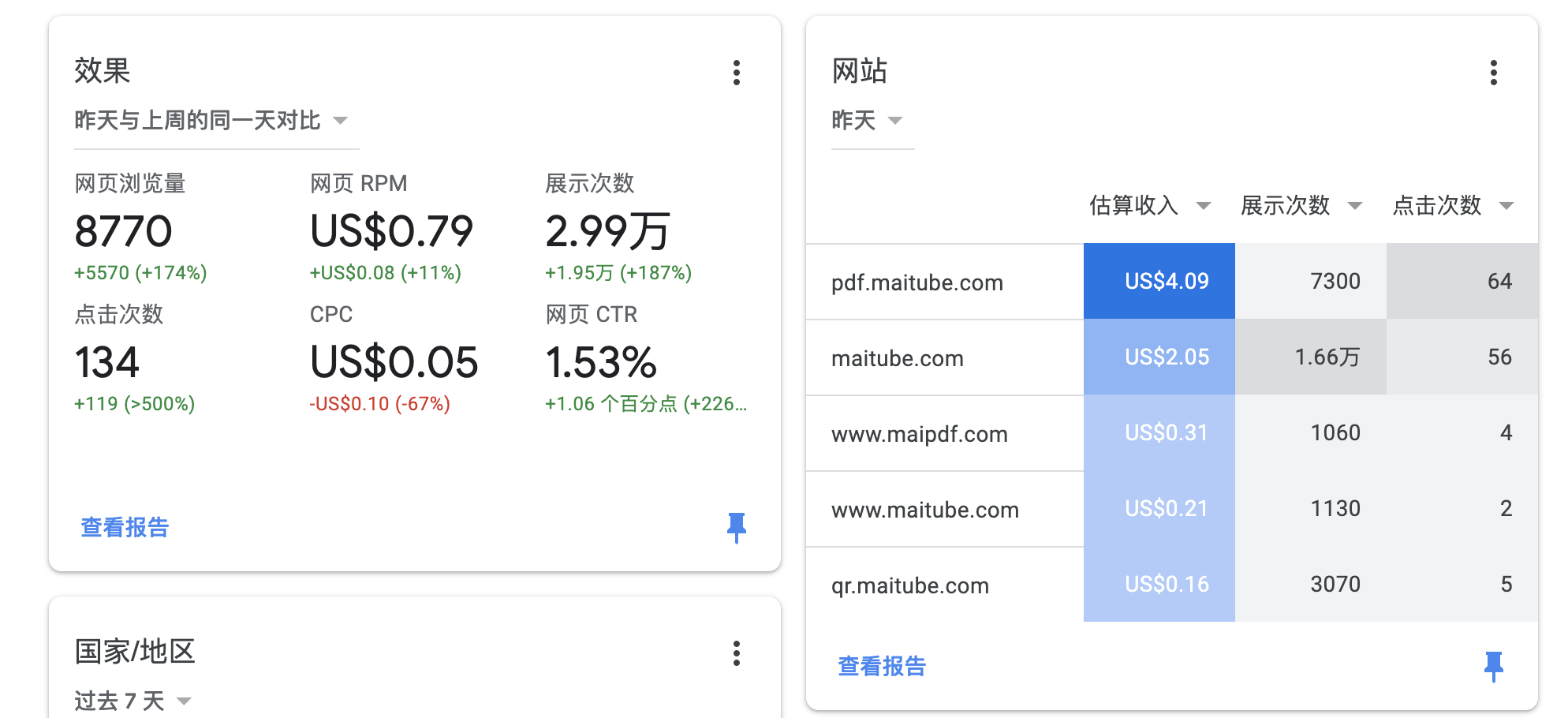Click the US$0.31 estimated revenue cell
Image resolution: width=1568 pixels, height=718 pixels.
coord(1159,432)
